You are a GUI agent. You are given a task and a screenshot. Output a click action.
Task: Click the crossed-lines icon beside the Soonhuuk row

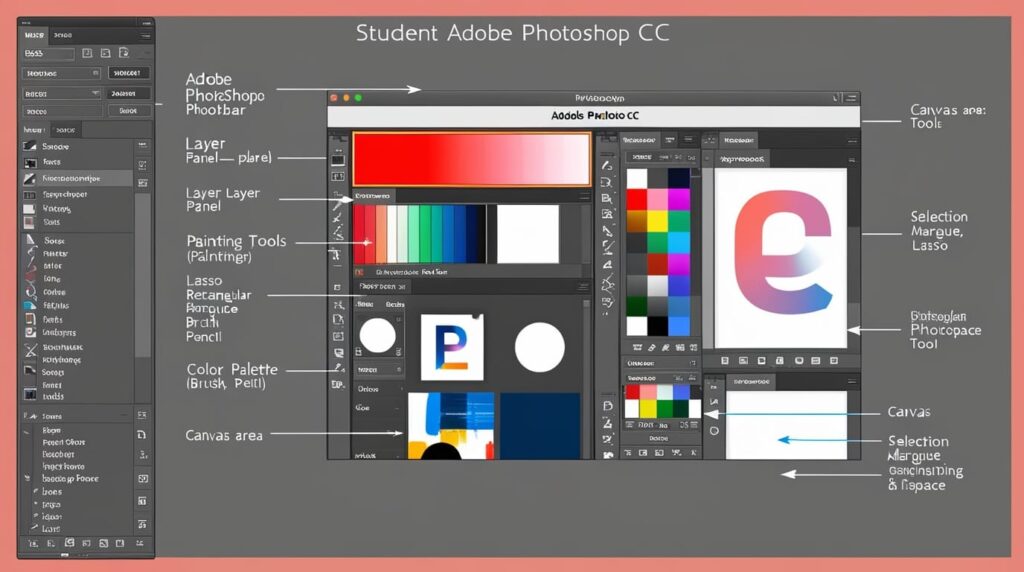pos(30,349)
